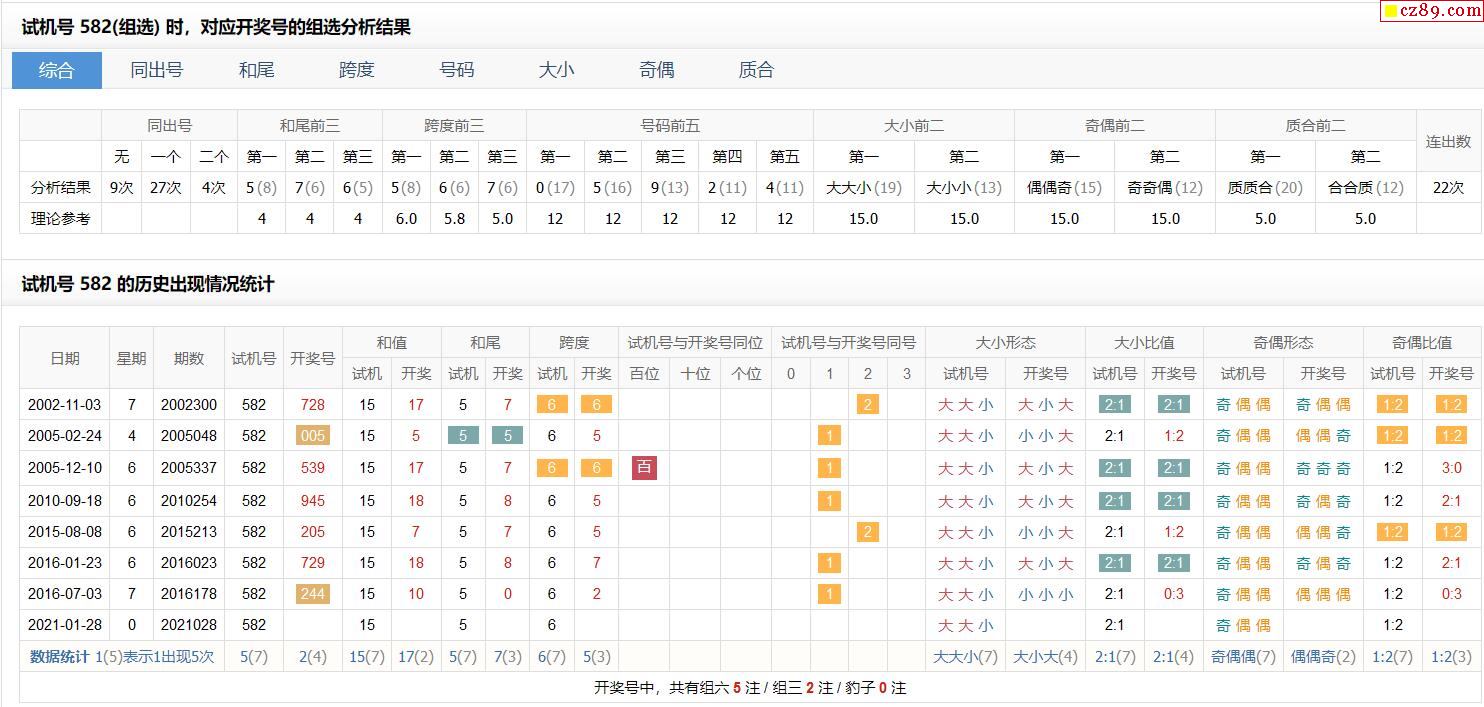
Task: Click the yellow square icon beside cz89.com
Action: 1391,12
